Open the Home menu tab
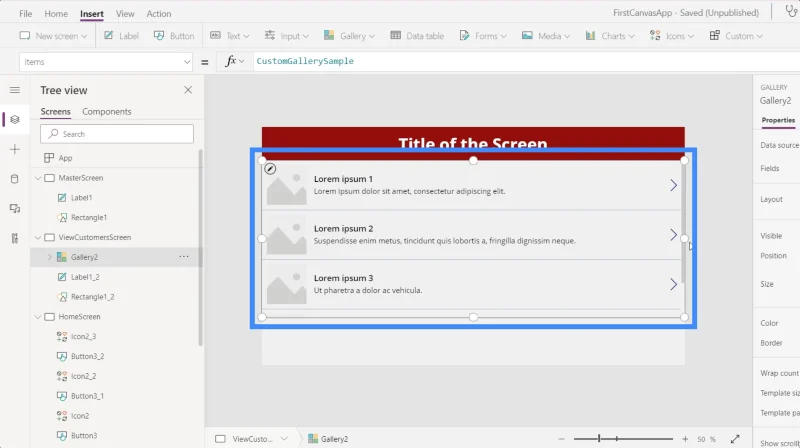The height and width of the screenshot is (448, 800). pos(56,14)
